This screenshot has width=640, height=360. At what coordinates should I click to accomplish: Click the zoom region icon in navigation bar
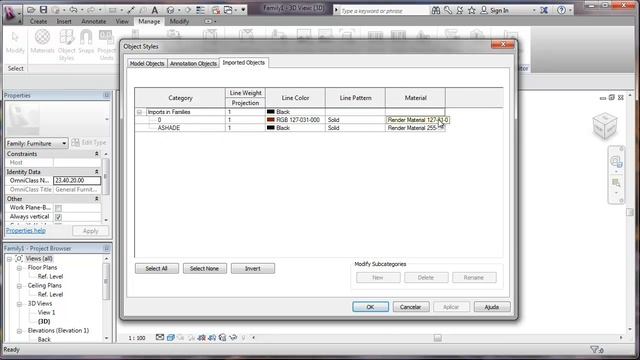click(x=616, y=182)
